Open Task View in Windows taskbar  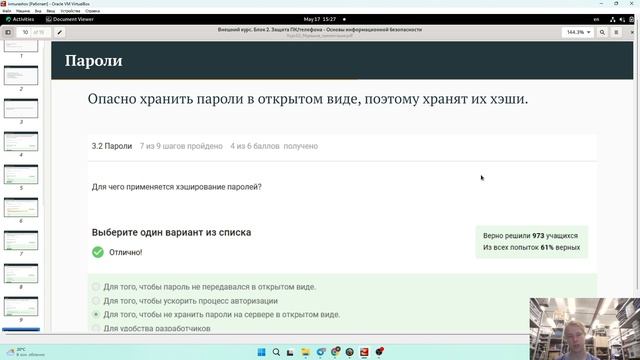[290, 352]
